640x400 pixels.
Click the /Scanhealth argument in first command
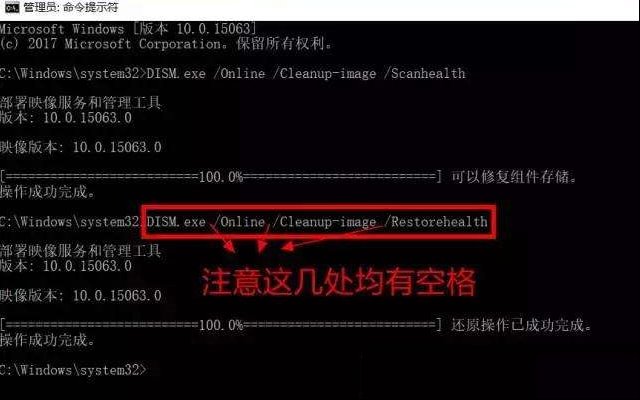tap(424, 73)
